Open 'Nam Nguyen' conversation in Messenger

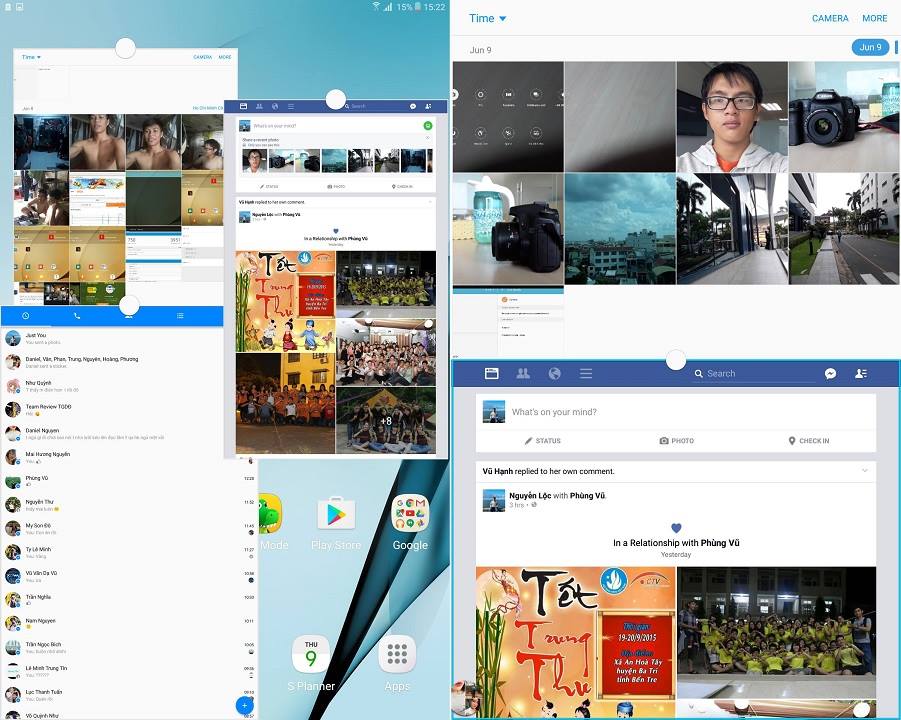pyautogui.click(x=129, y=623)
